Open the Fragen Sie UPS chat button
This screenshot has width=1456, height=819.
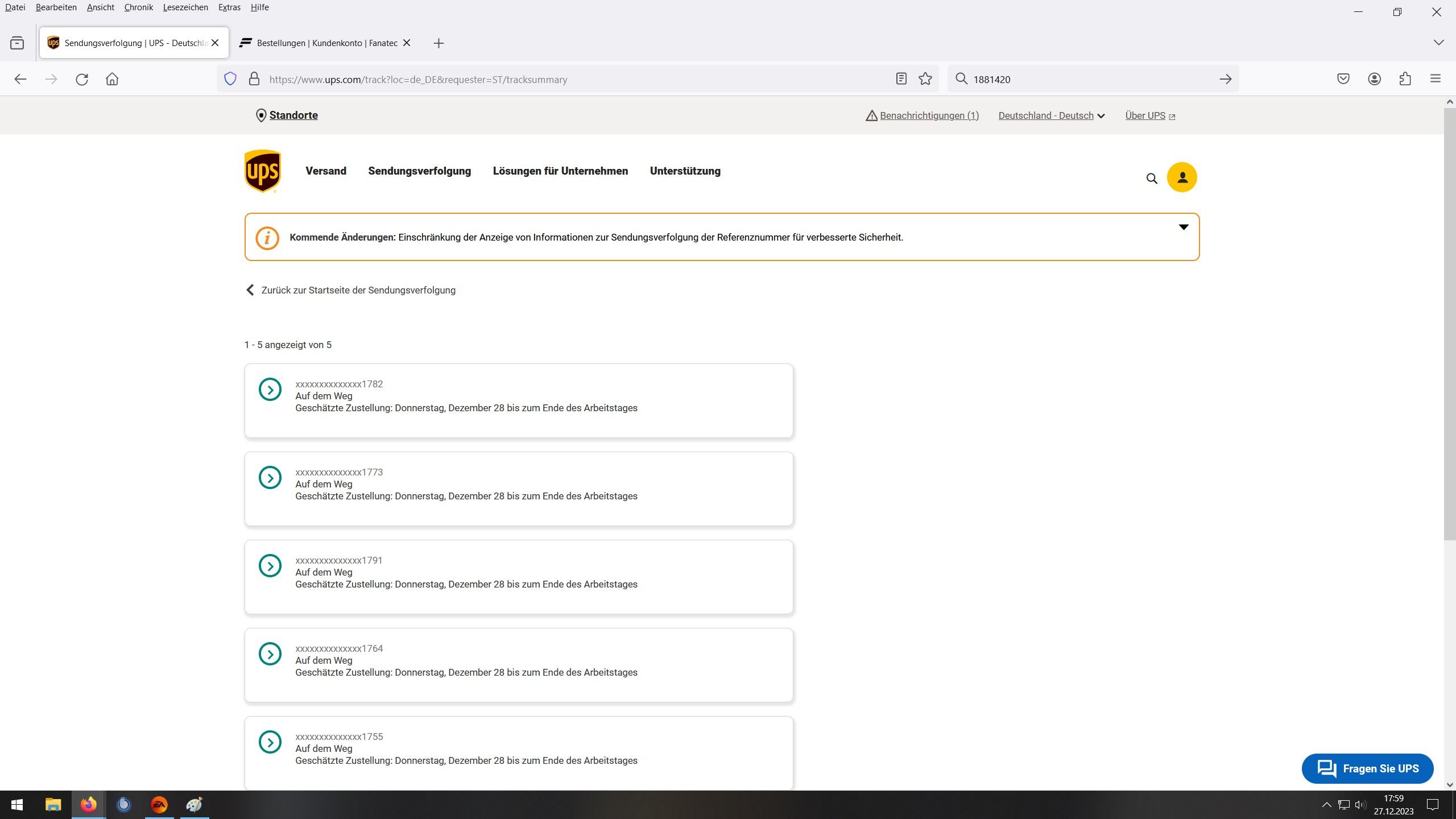pyautogui.click(x=1367, y=768)
